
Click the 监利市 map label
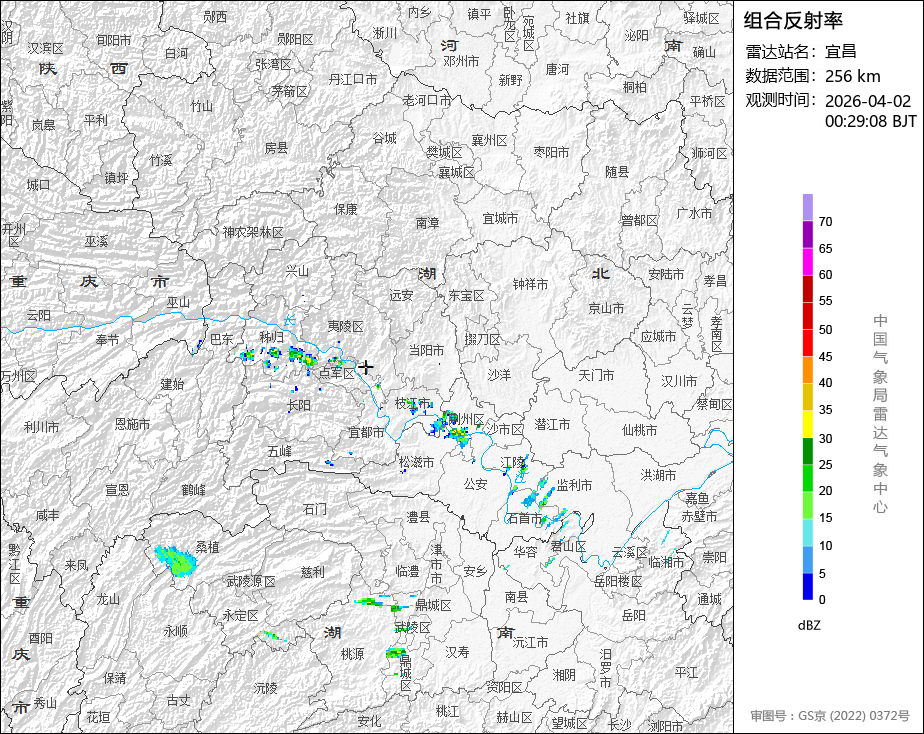point(574,485)
